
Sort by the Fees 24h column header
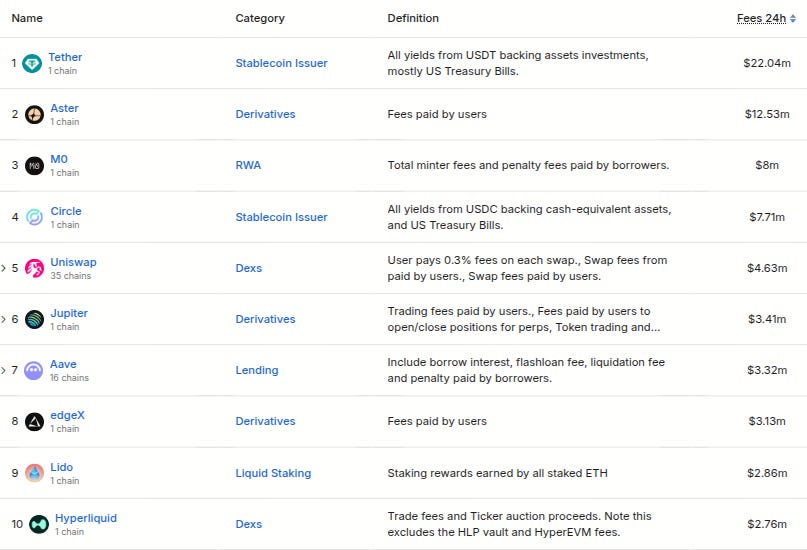pos(761,19)
